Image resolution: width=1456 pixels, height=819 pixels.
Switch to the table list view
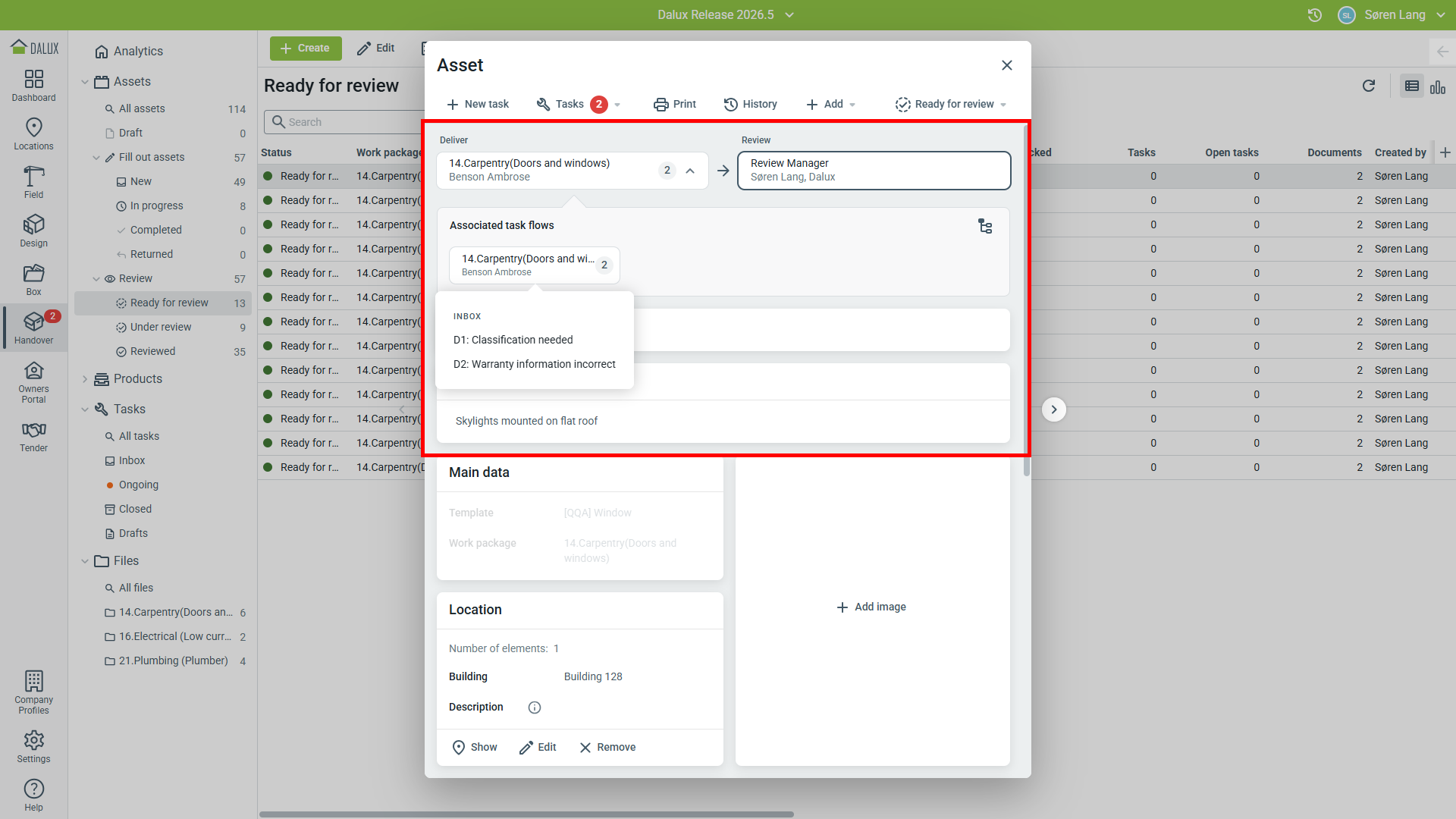coord(1412,86)
